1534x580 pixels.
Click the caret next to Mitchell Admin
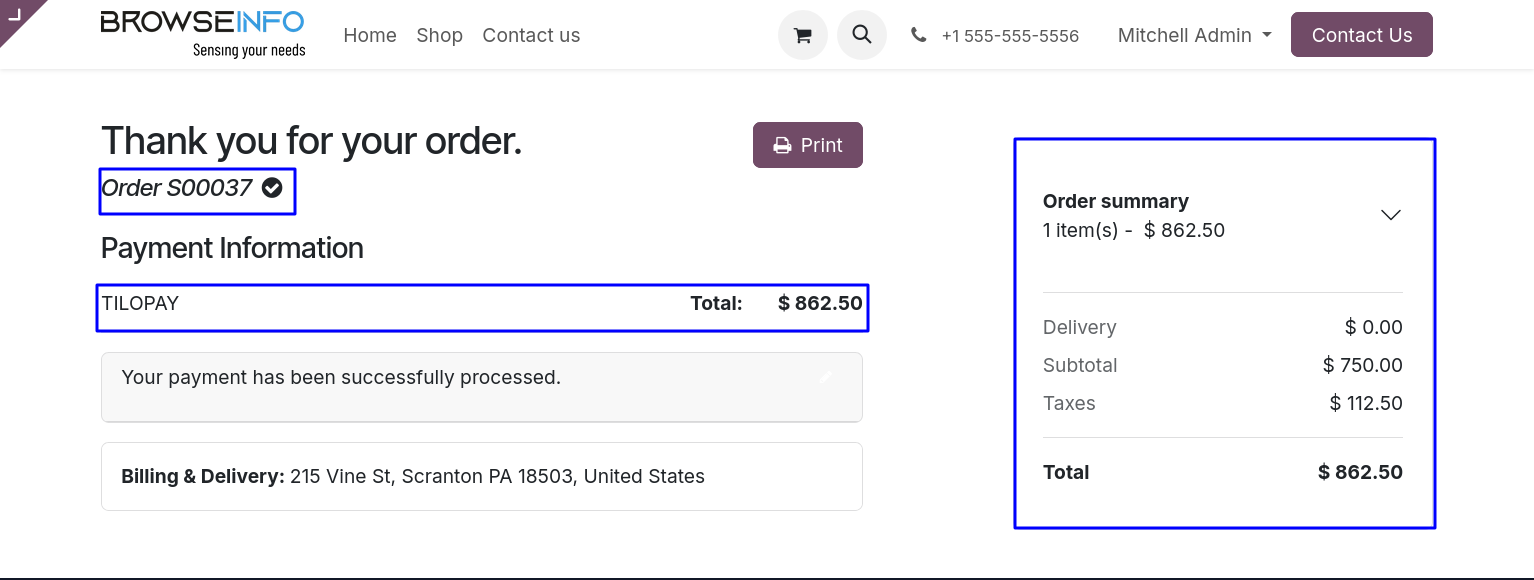click(x=1267, y=35)
